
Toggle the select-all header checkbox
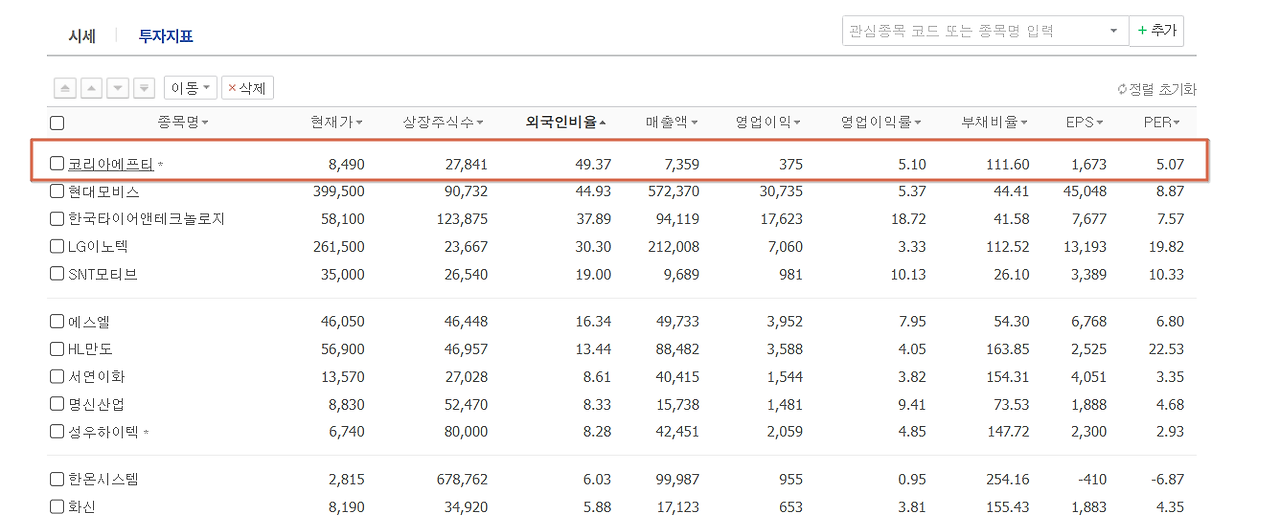point(57,123)
